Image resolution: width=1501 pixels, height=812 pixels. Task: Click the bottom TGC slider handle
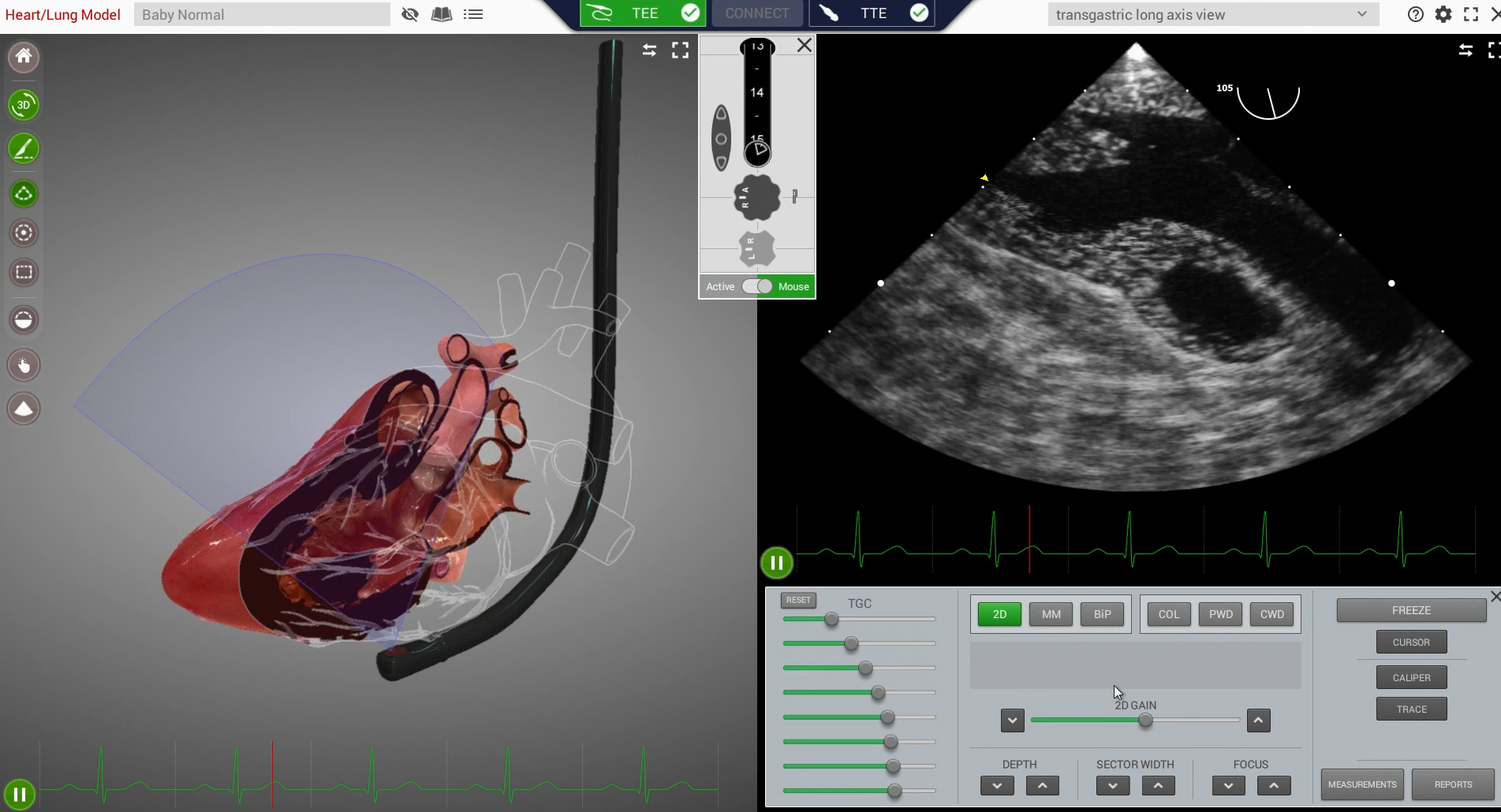894,791
